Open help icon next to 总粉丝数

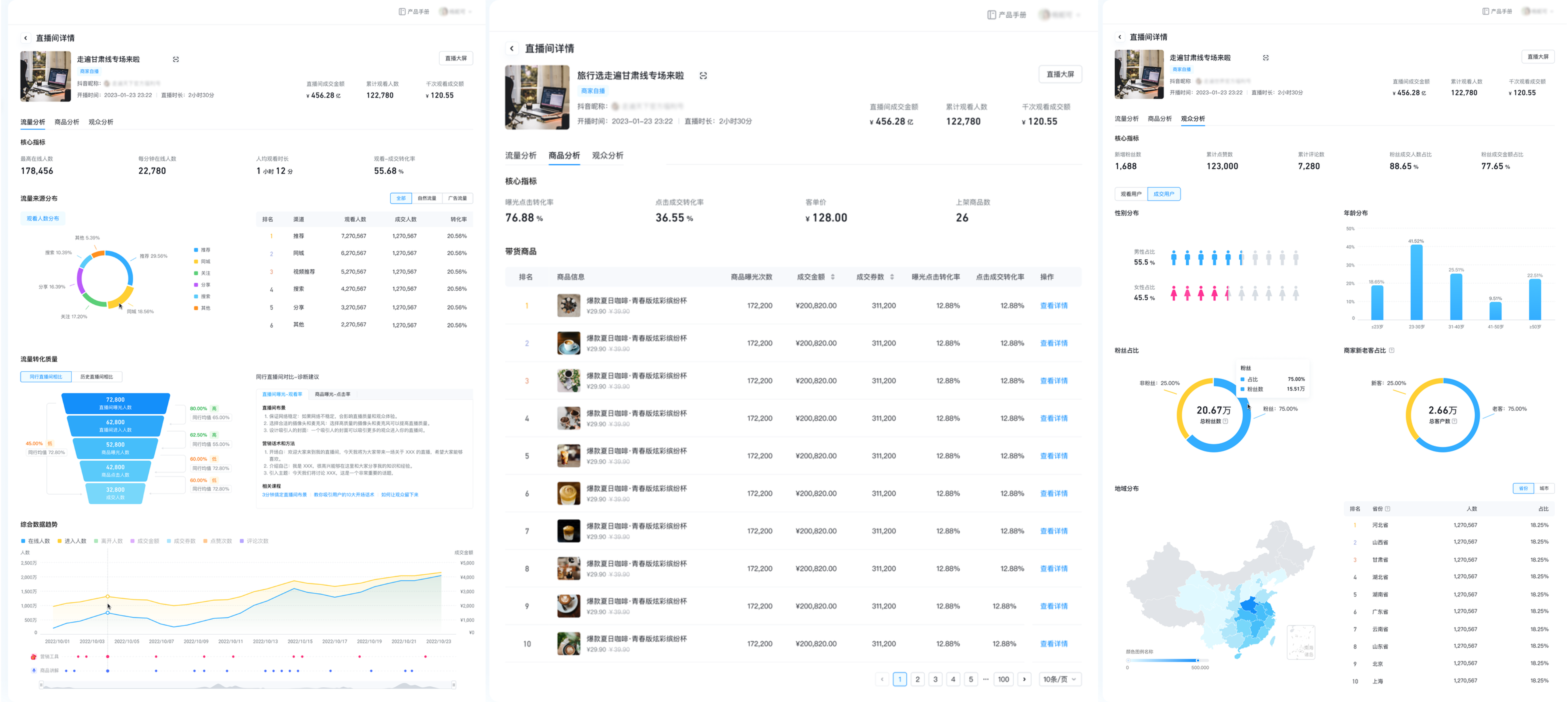[x=1225, y=421]
